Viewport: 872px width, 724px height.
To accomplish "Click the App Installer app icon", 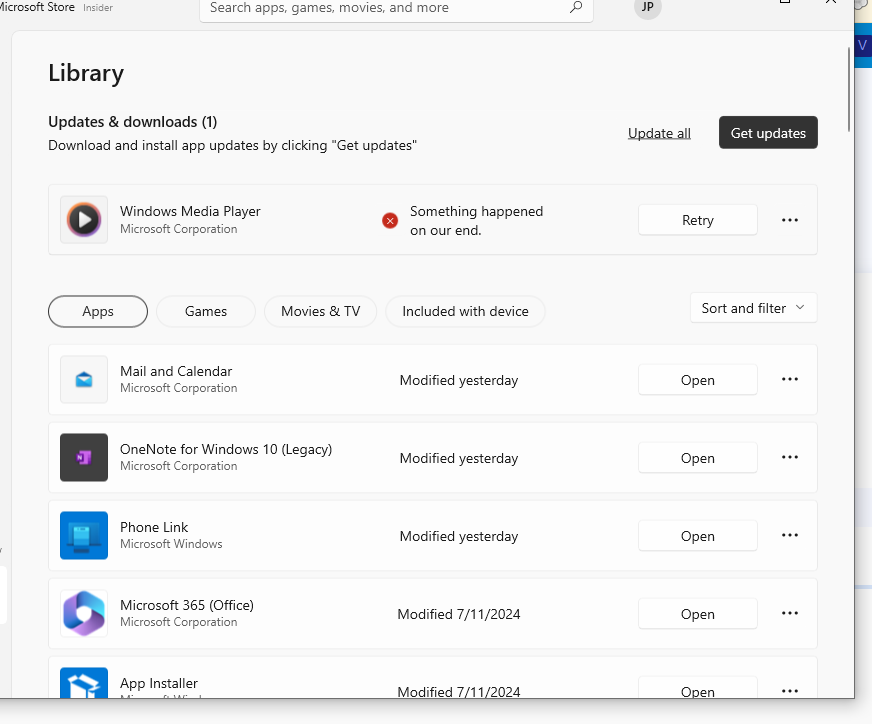I will (x=84, y=683).
